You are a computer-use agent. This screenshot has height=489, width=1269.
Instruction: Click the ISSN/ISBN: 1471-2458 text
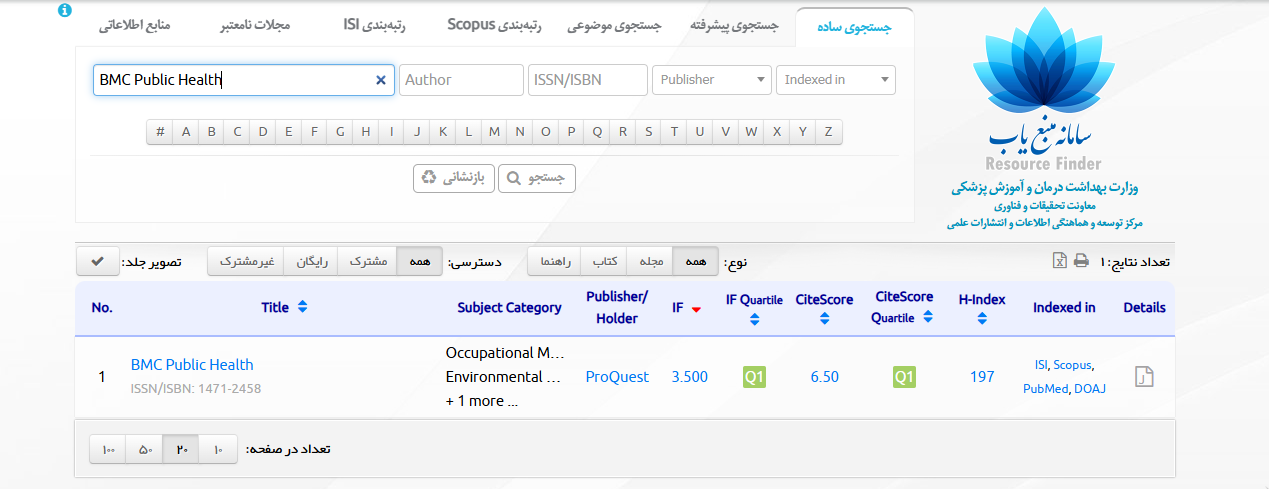tap(196, 388)
